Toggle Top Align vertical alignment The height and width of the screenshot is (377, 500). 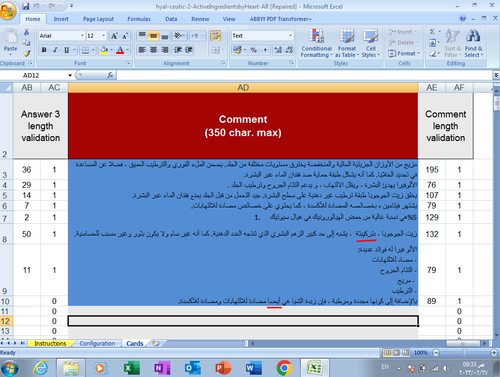pyautogui.click(x=142, y=36)
